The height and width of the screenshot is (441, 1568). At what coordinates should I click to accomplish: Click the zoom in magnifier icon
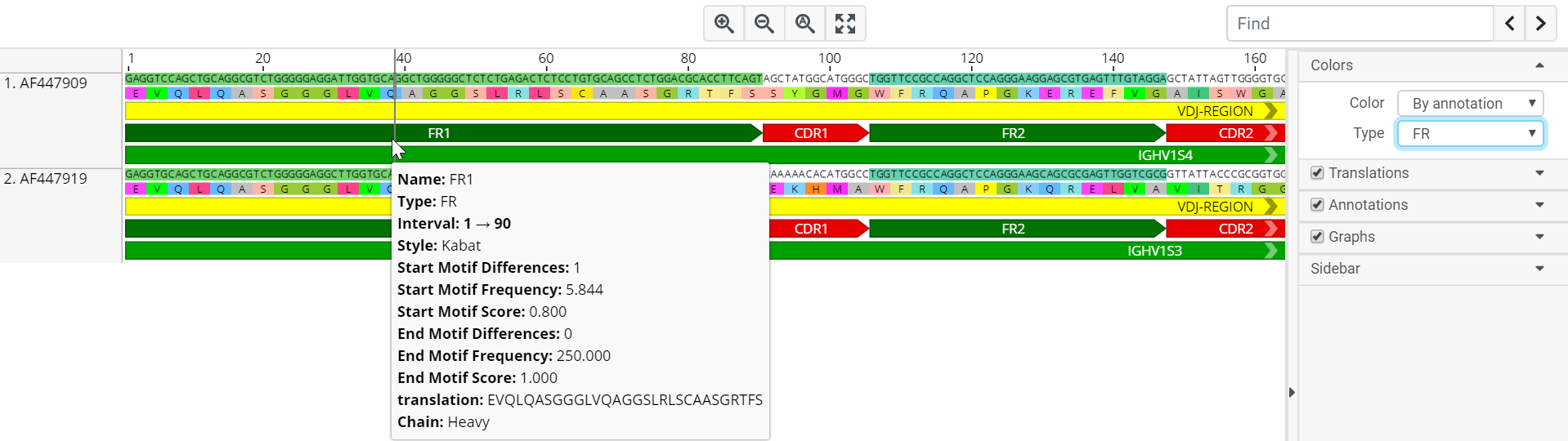click(724, 24)
